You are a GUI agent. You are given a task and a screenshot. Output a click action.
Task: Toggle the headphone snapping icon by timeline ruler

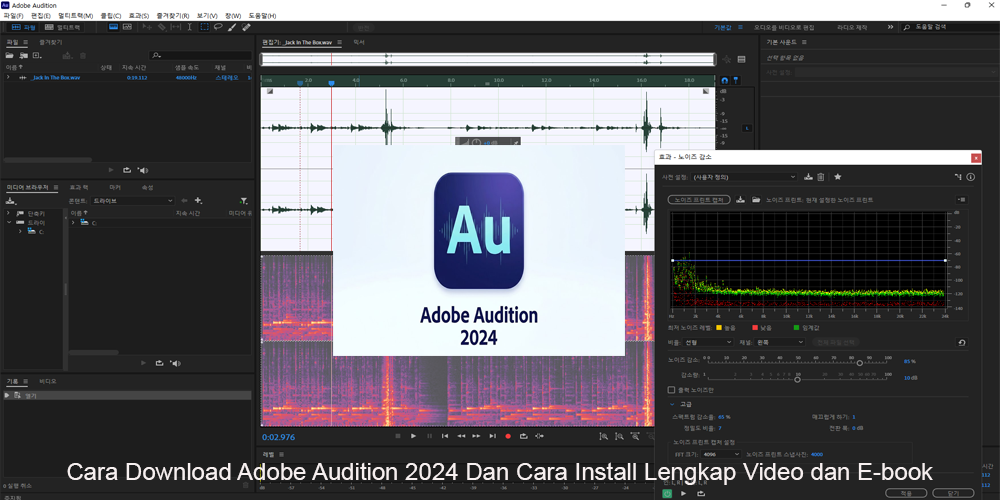[724, 80]
